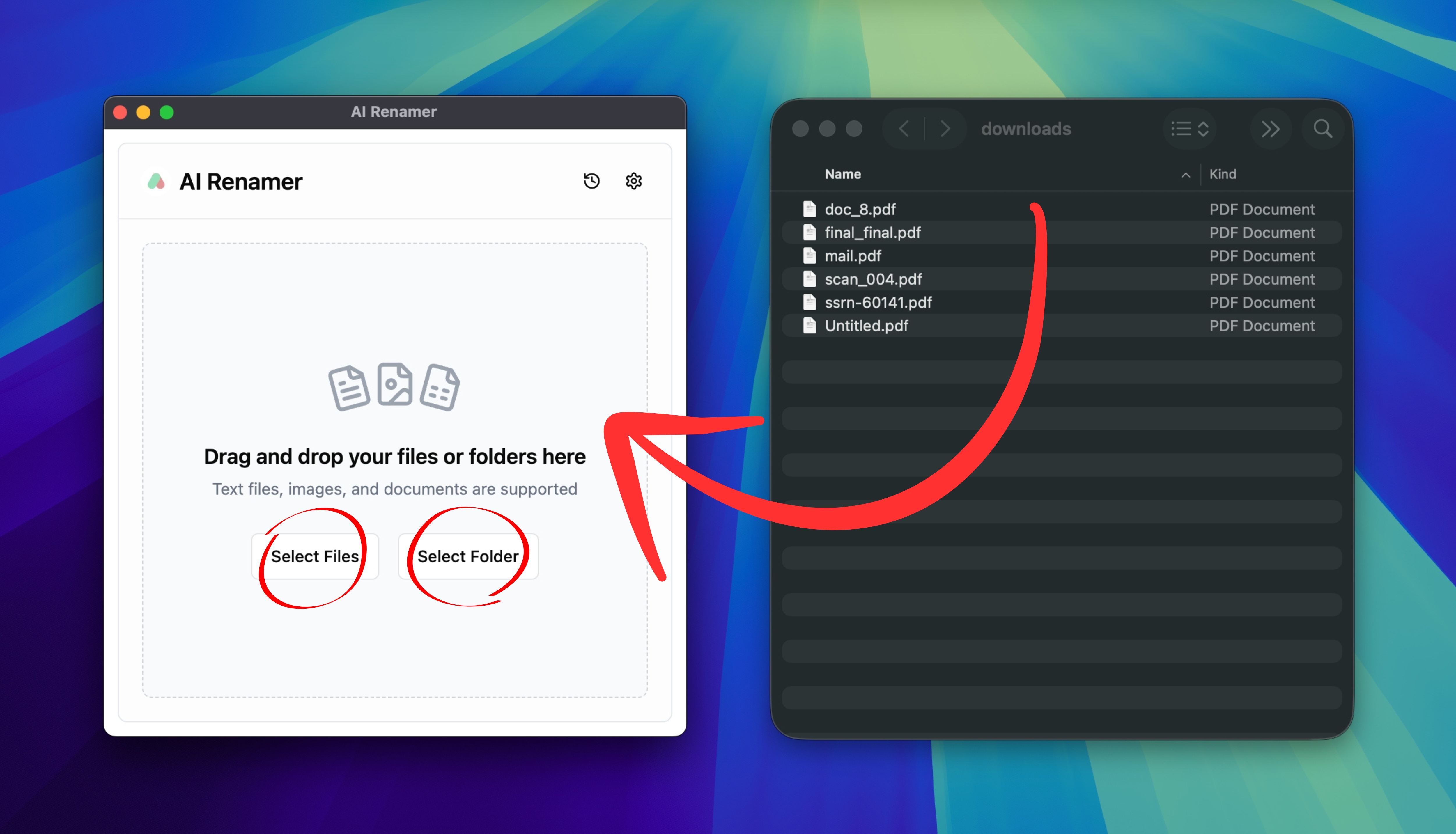The width and height of the screenshot is (1456, 834).
Task: Click the forward arrow in Finder
Action: tap(945, 129)
